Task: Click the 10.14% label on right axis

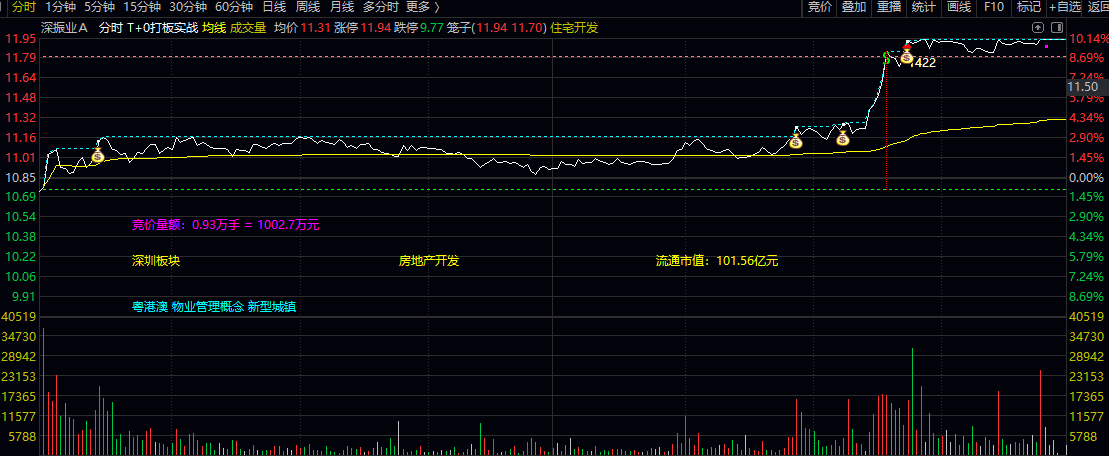Action: [x=1087, y=37]
